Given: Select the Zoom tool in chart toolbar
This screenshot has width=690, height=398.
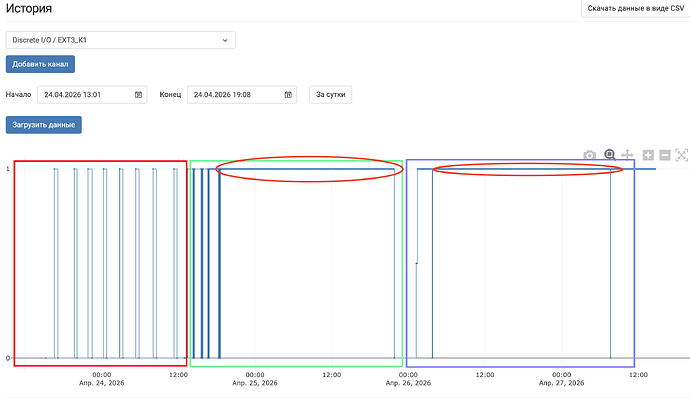Looking at the screenshot, I should pos(609,155).
